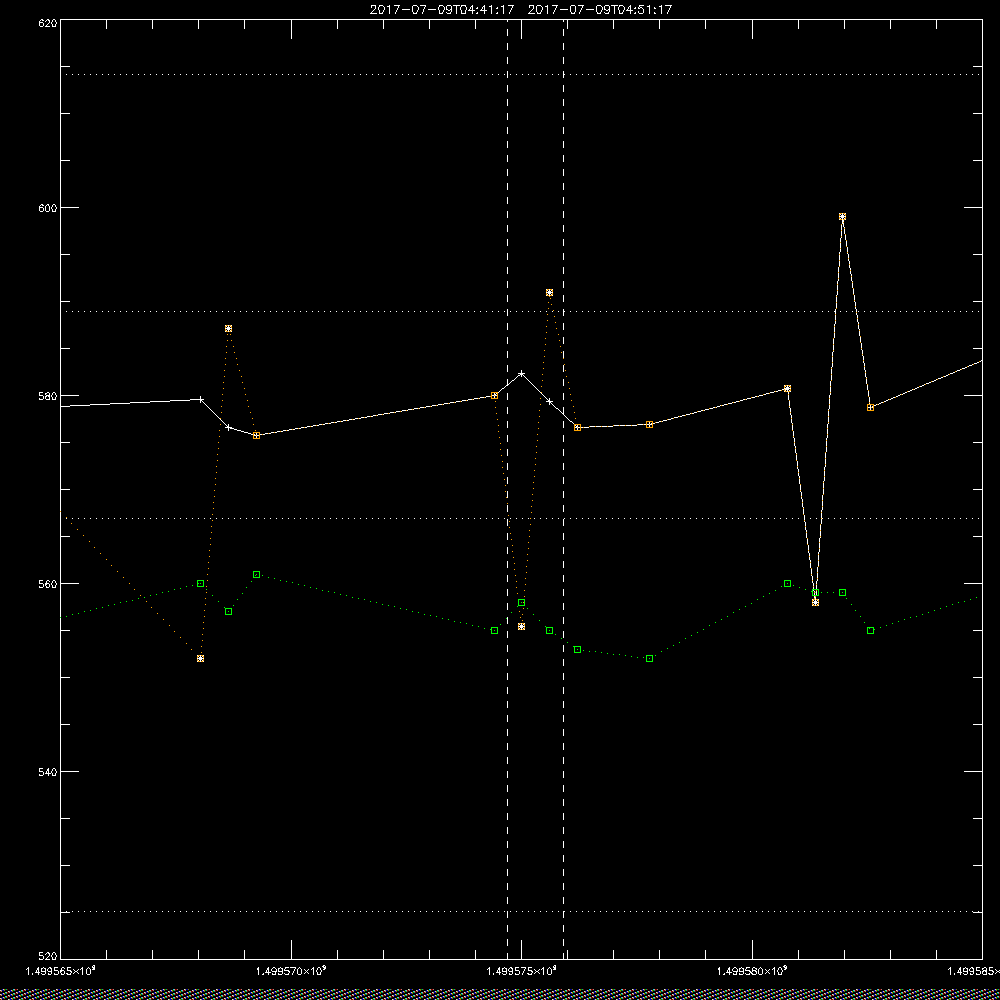Click the 1.499575×10⁹ x-axis label

[522, 971]
